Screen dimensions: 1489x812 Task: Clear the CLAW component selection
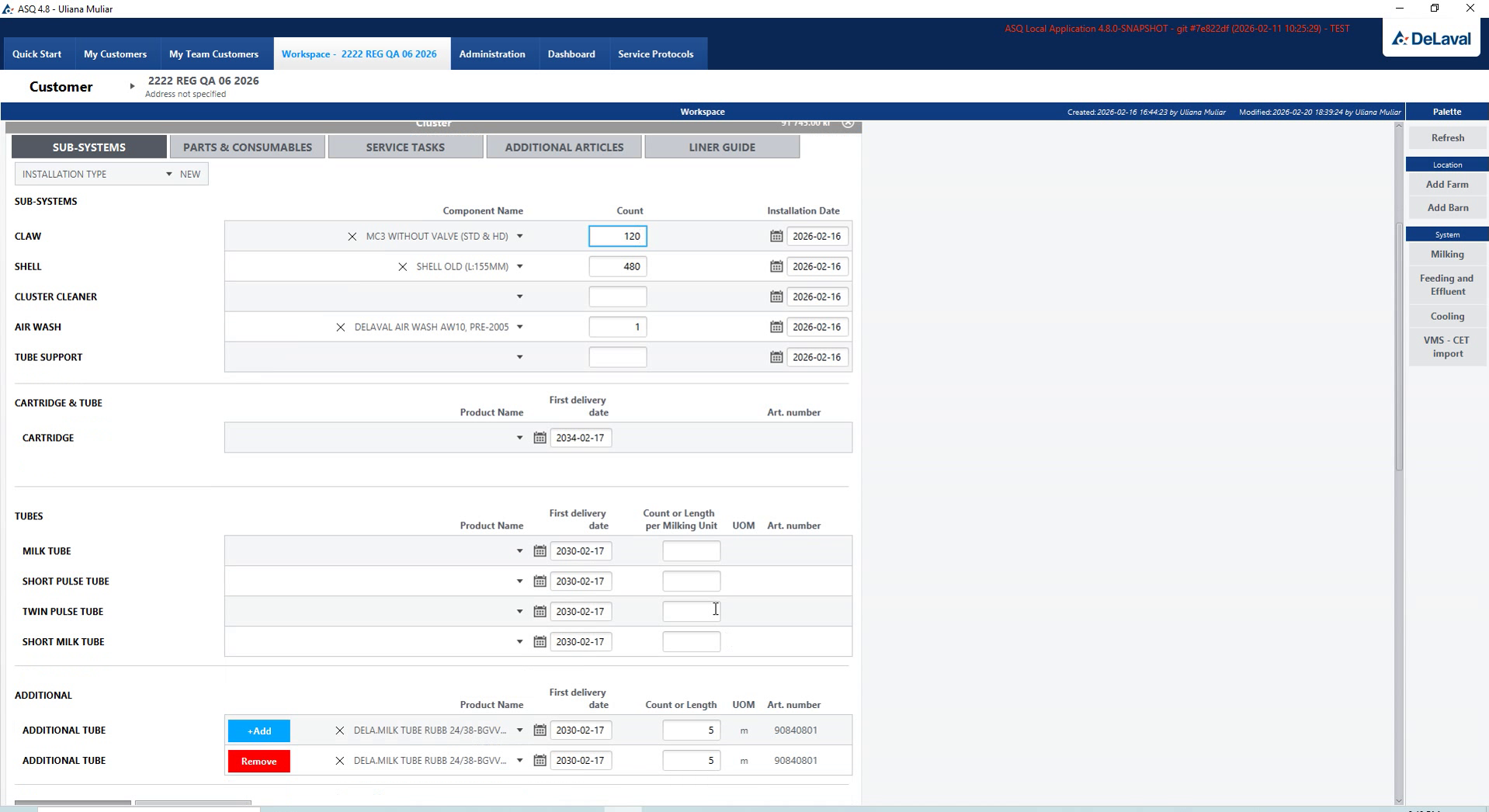(352, 236)
